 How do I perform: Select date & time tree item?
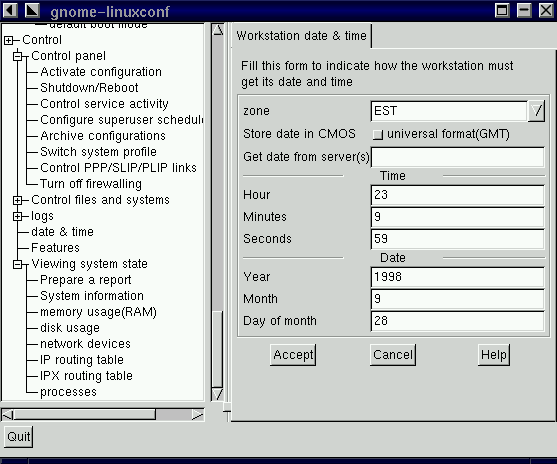63,232
